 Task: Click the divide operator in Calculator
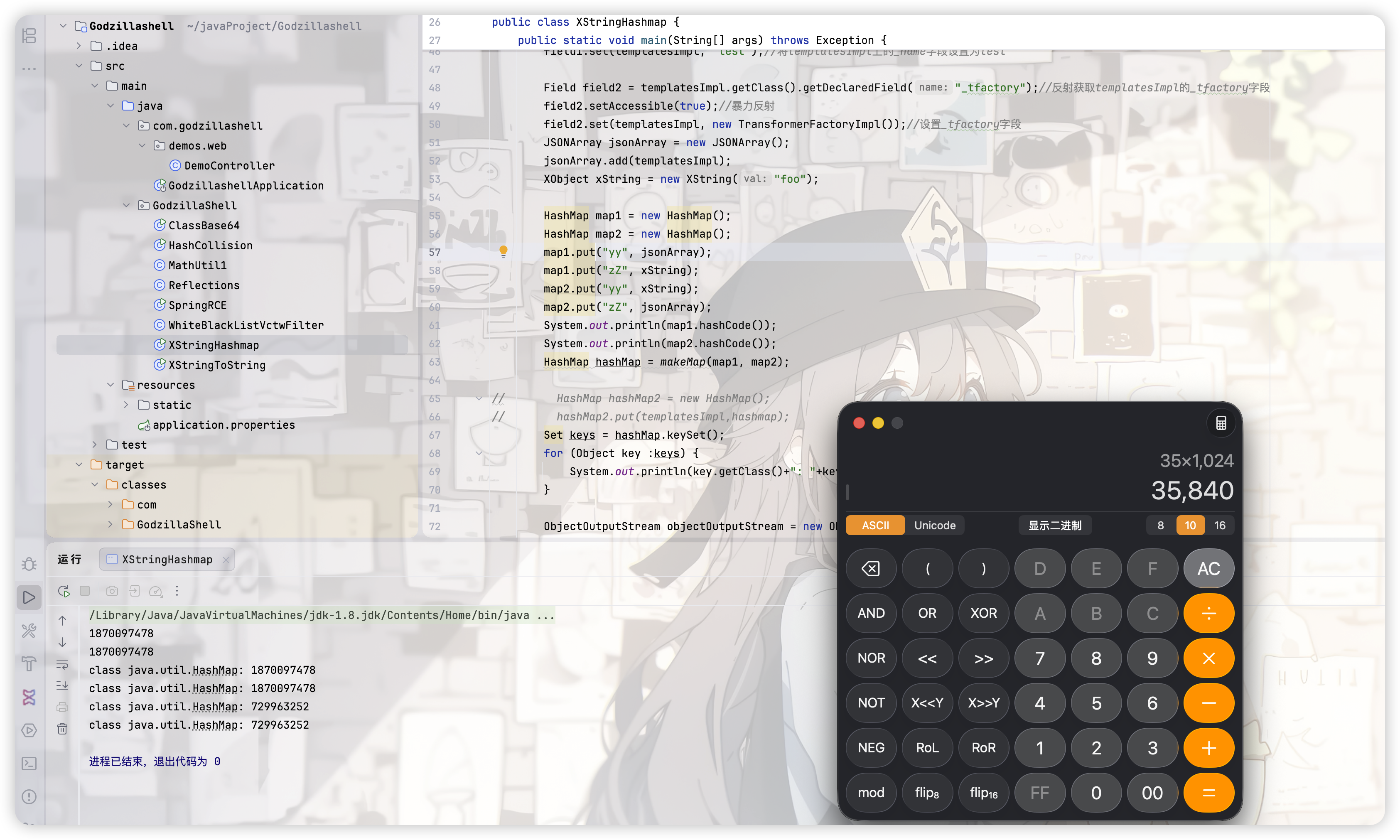click(x=1208, y=613)
